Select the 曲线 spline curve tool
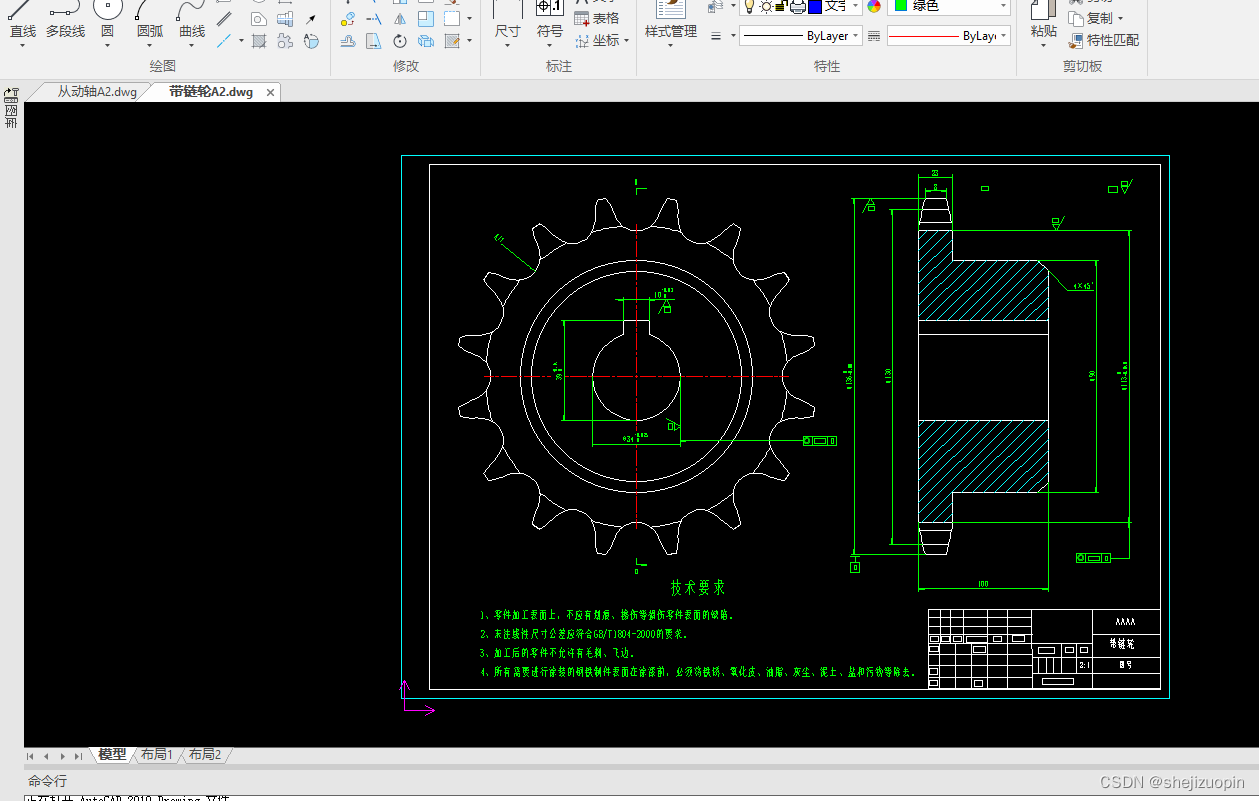Screen dimensions: 1259x801 pos(192,20)
